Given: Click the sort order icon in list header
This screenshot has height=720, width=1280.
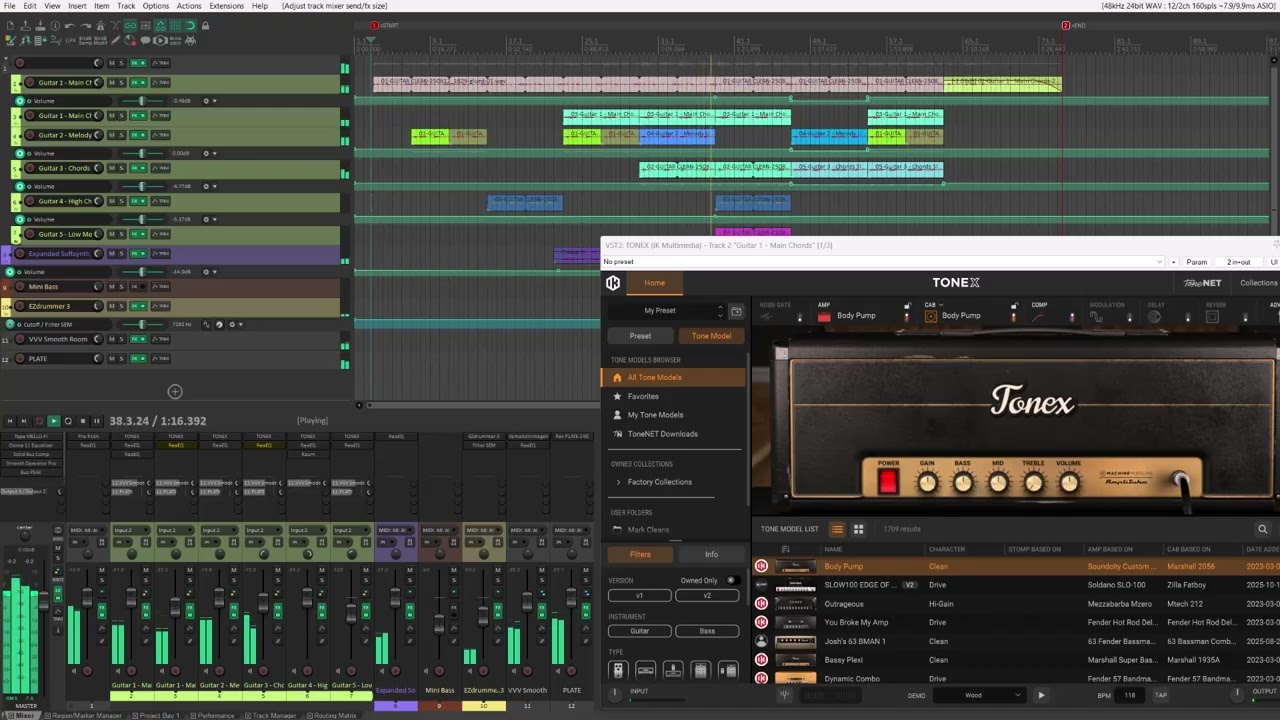Looking at the screenshot, I should [x=785, y=549].
